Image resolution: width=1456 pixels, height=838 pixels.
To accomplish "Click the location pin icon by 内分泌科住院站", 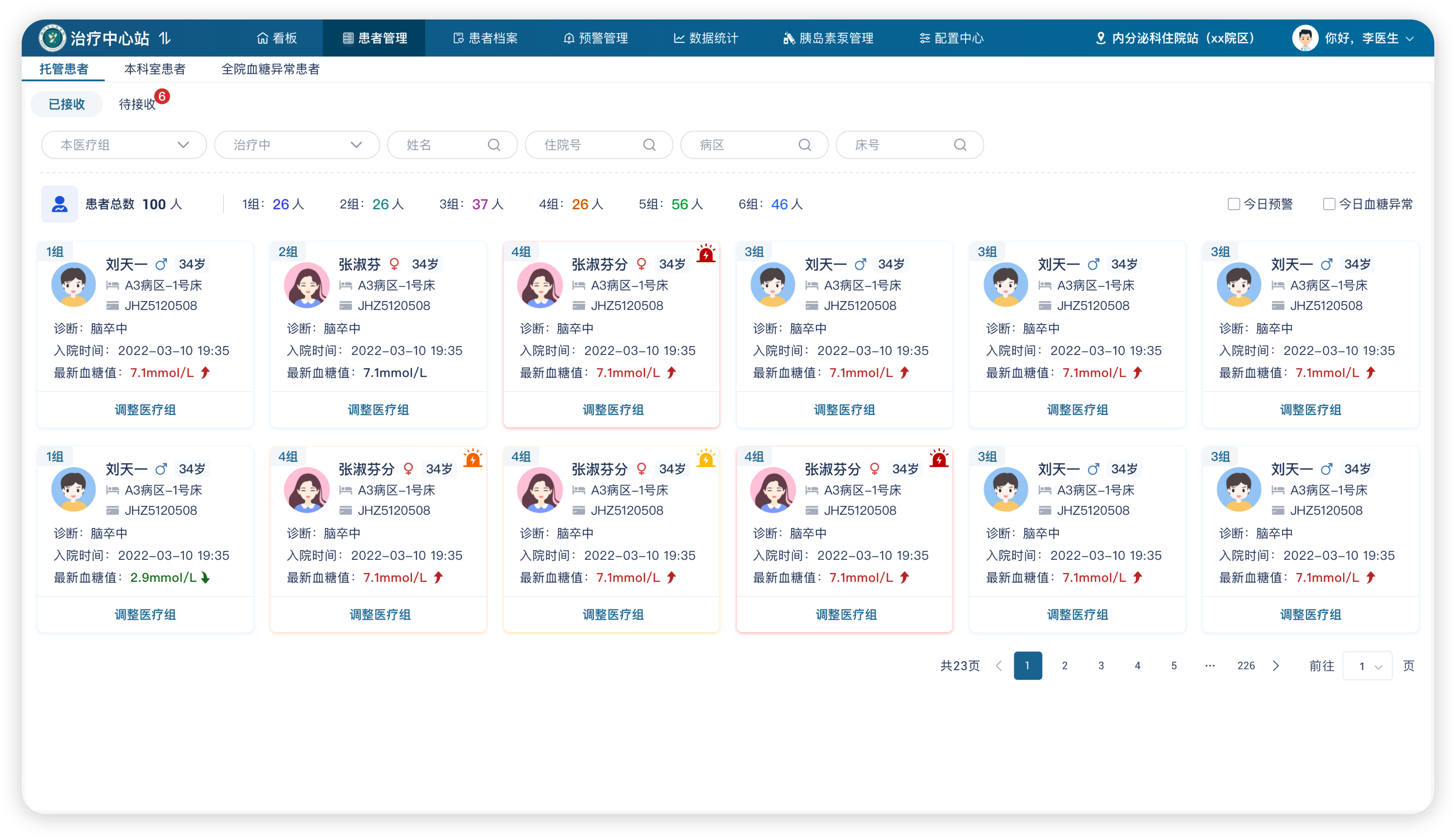I will (1100, 38).
